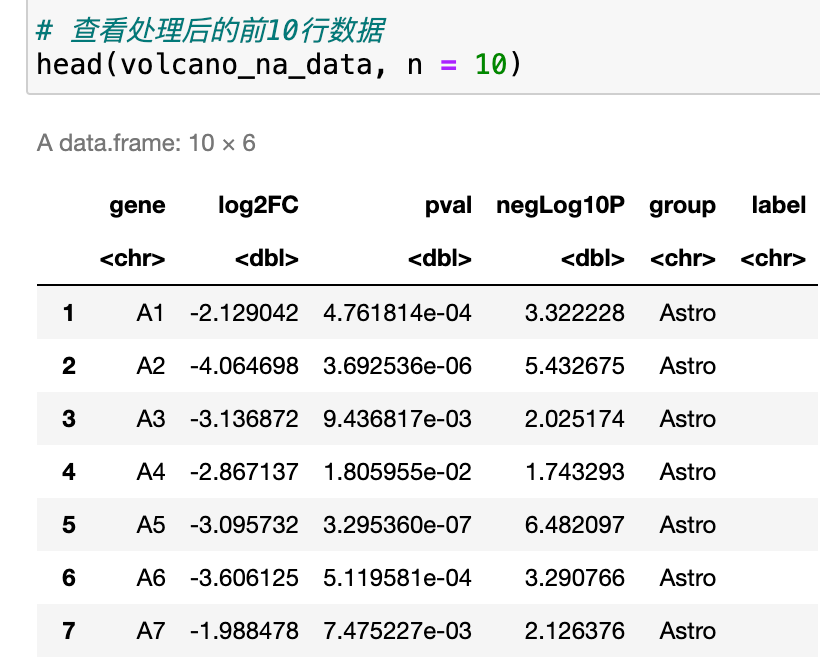Click the 'gene' column header
Screen dimensions: 820x660
coord(137,205)
